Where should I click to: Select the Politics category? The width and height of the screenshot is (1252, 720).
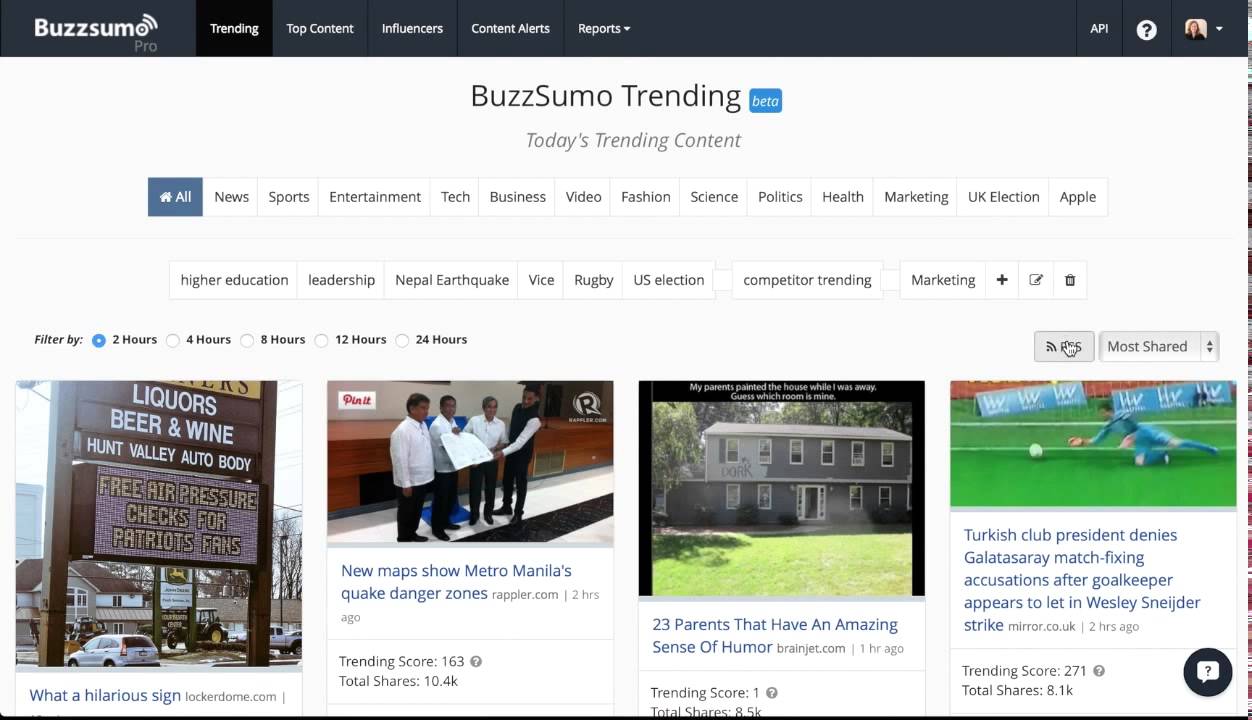780,197
